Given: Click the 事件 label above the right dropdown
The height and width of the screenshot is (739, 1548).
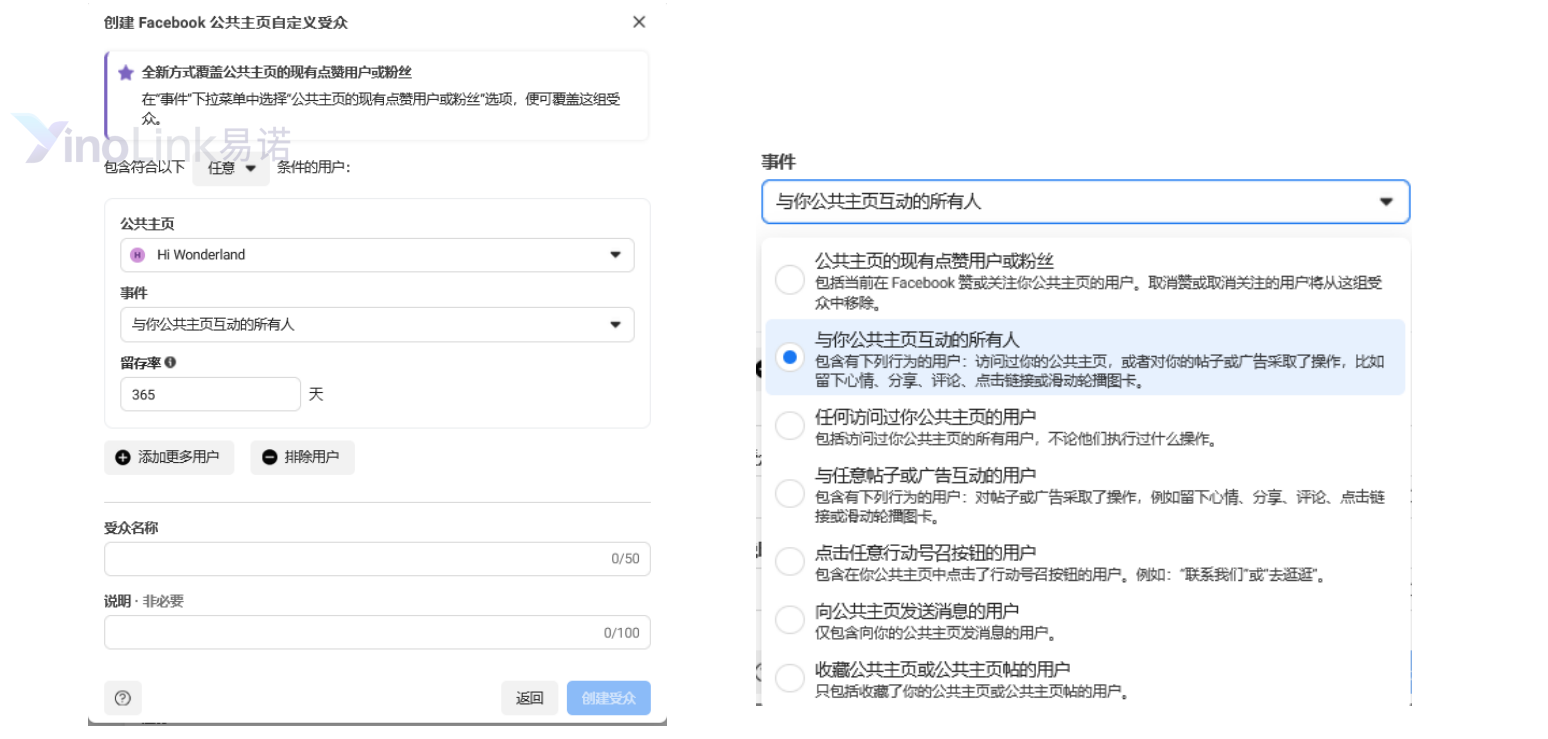Looking at the screenshot, I should point(778,161).
